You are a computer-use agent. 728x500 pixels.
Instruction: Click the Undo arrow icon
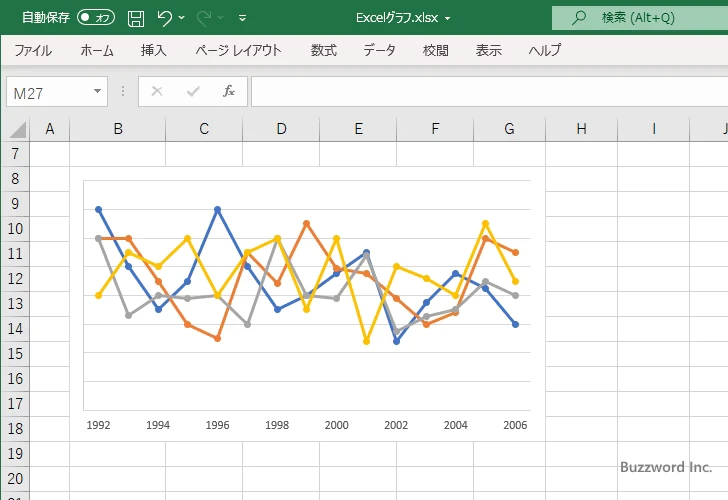tap(165, 18)
